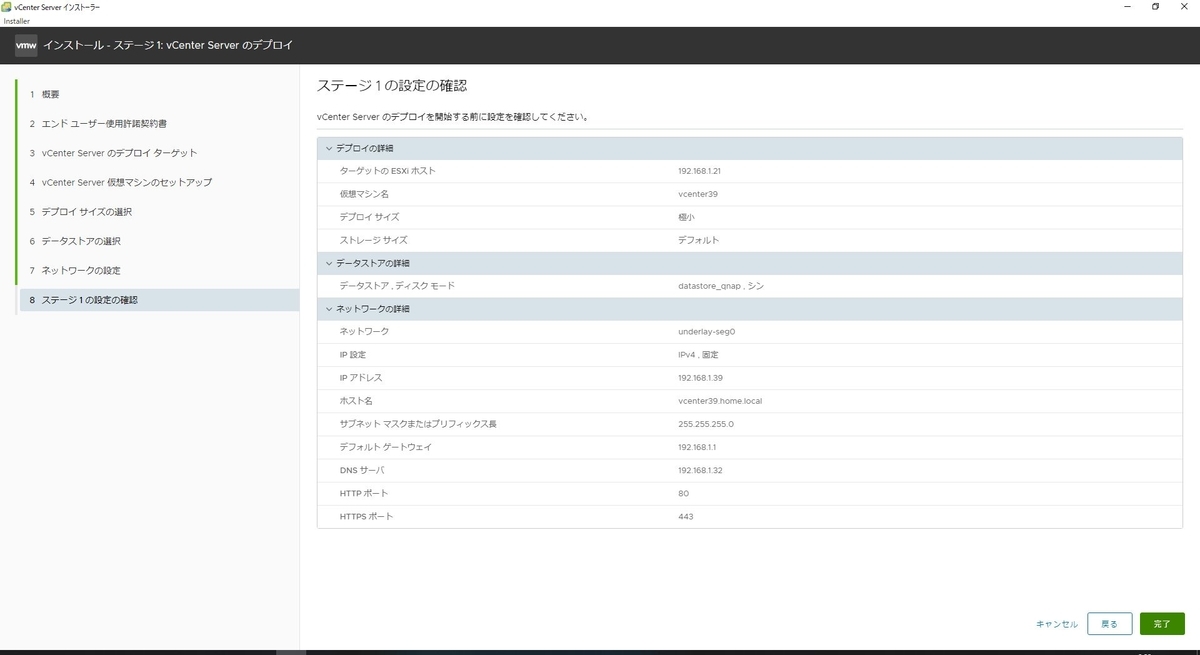Image resolution: width=1200 pixels, height=655 pixels.
Task: Select step 8 ステージ 1 の設定の確認
Action: [158, 300]
